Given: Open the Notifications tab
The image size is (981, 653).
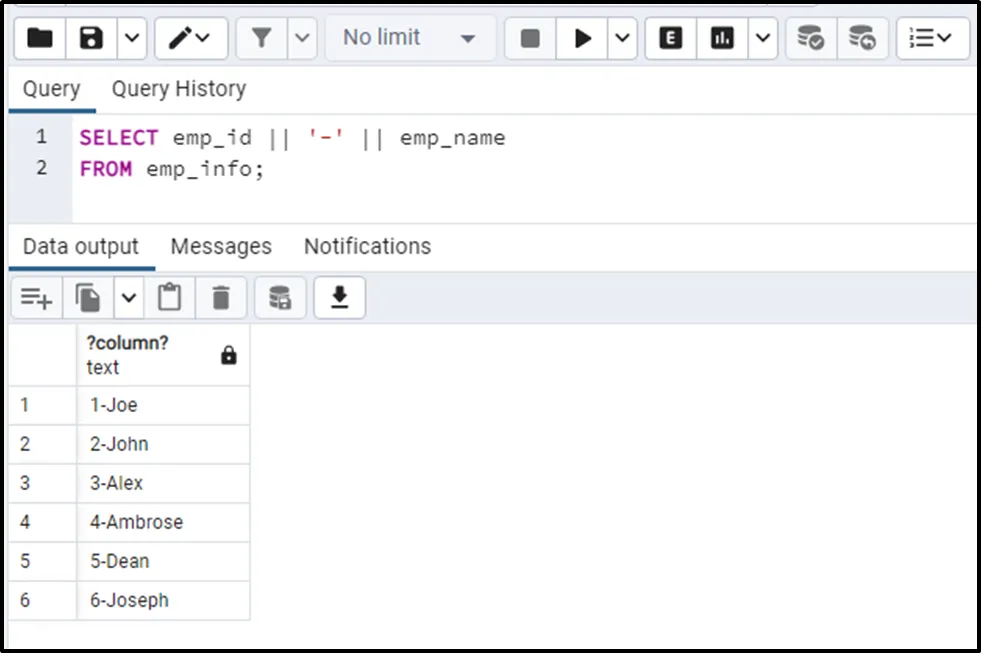Looking at the screenshot, I should pos(367,246).
